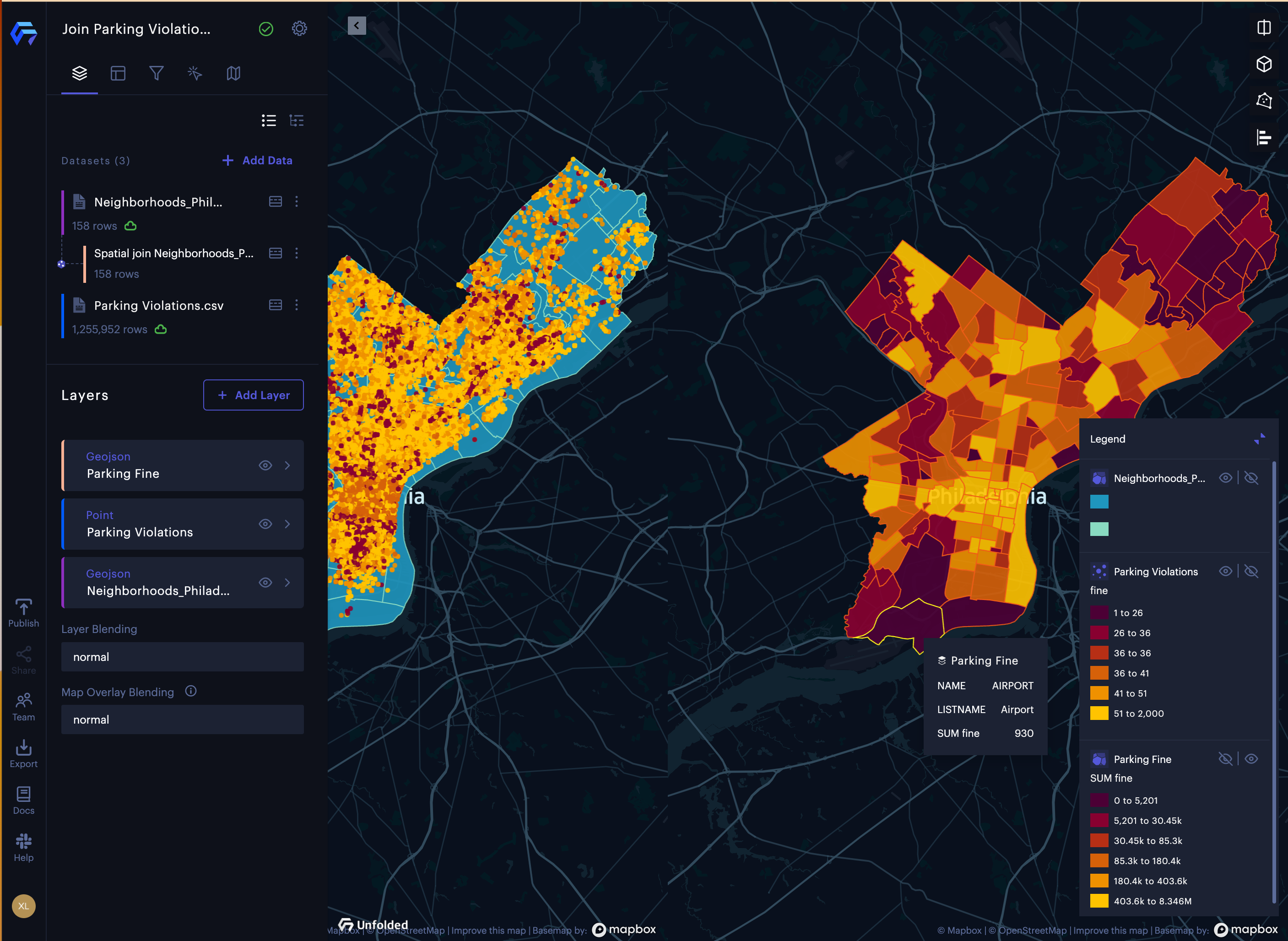The height and width of the screenshot is (941, 1288).
Task: Toggle visibility of Neighborhoods_P layer in legend
Action: click(1225, 477)
